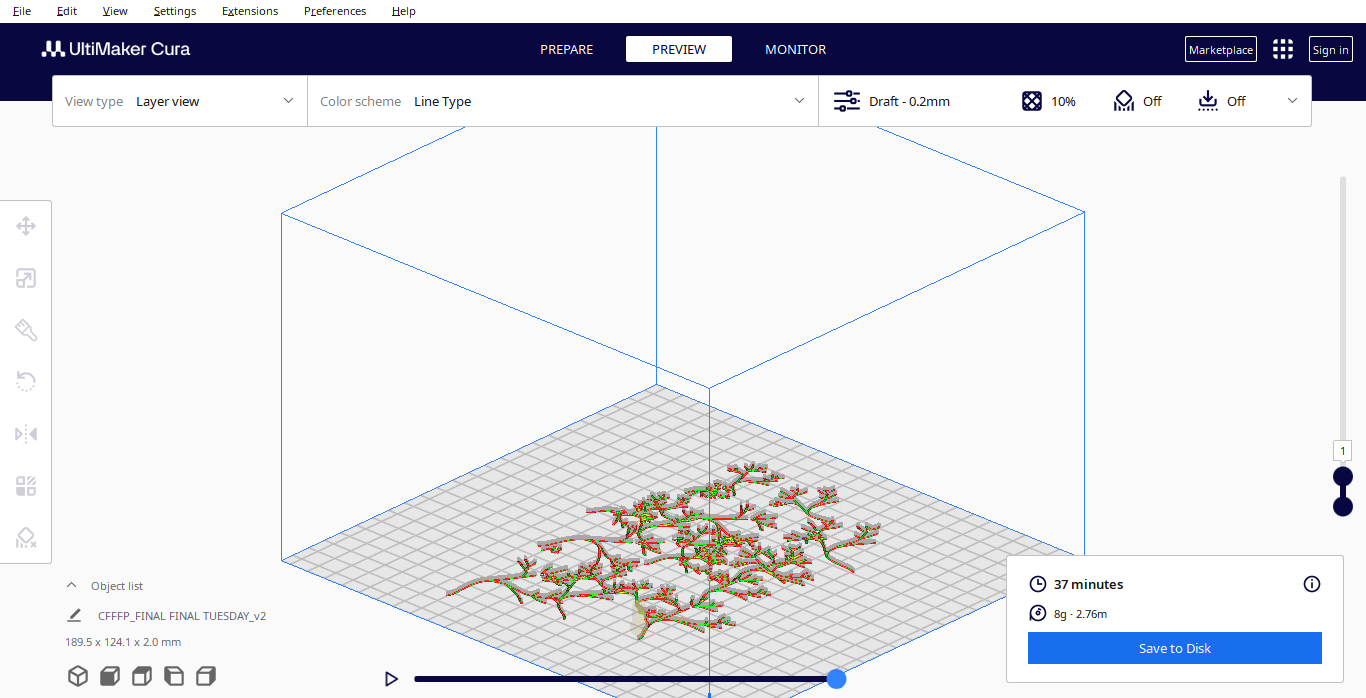The height and width of the screenshot is (698, 1366).
Task: Open the Color scheme Line Type dropdown
Action: click(562, 101)
